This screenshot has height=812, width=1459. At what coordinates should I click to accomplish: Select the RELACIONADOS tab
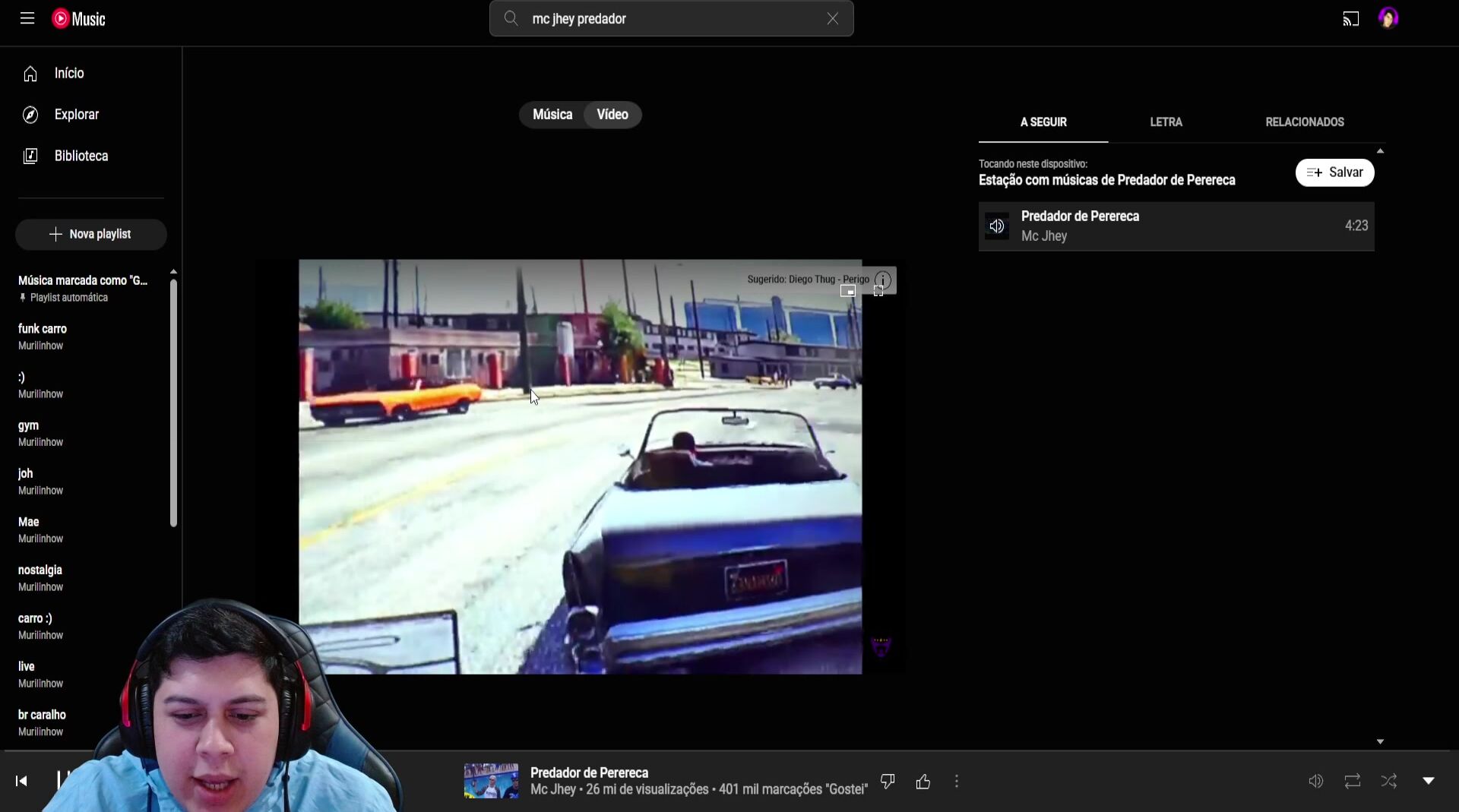(x=1305, y=122)
